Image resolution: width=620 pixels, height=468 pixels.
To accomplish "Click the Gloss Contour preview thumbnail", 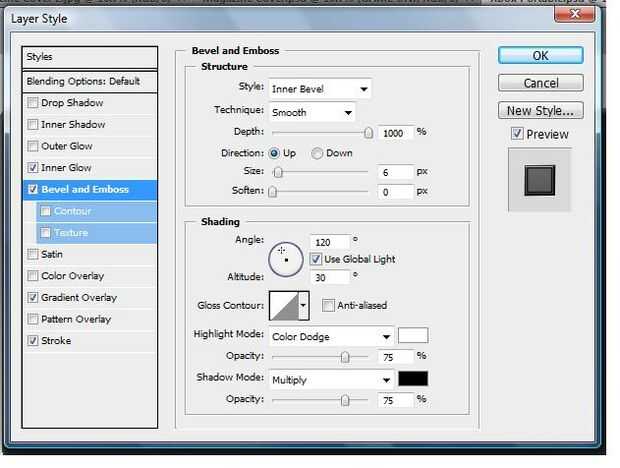I will (284, 306).
